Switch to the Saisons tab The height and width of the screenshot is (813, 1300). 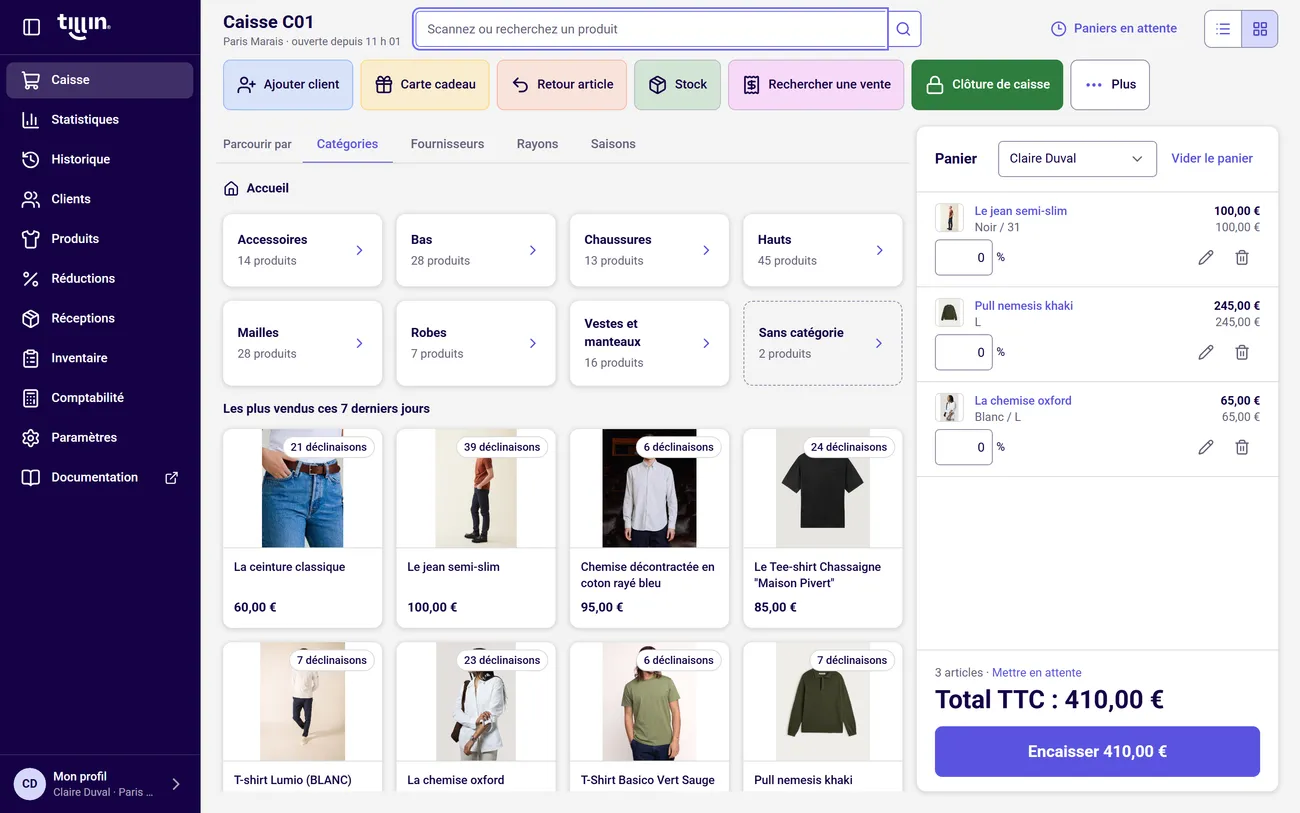[x=613, y=144]
